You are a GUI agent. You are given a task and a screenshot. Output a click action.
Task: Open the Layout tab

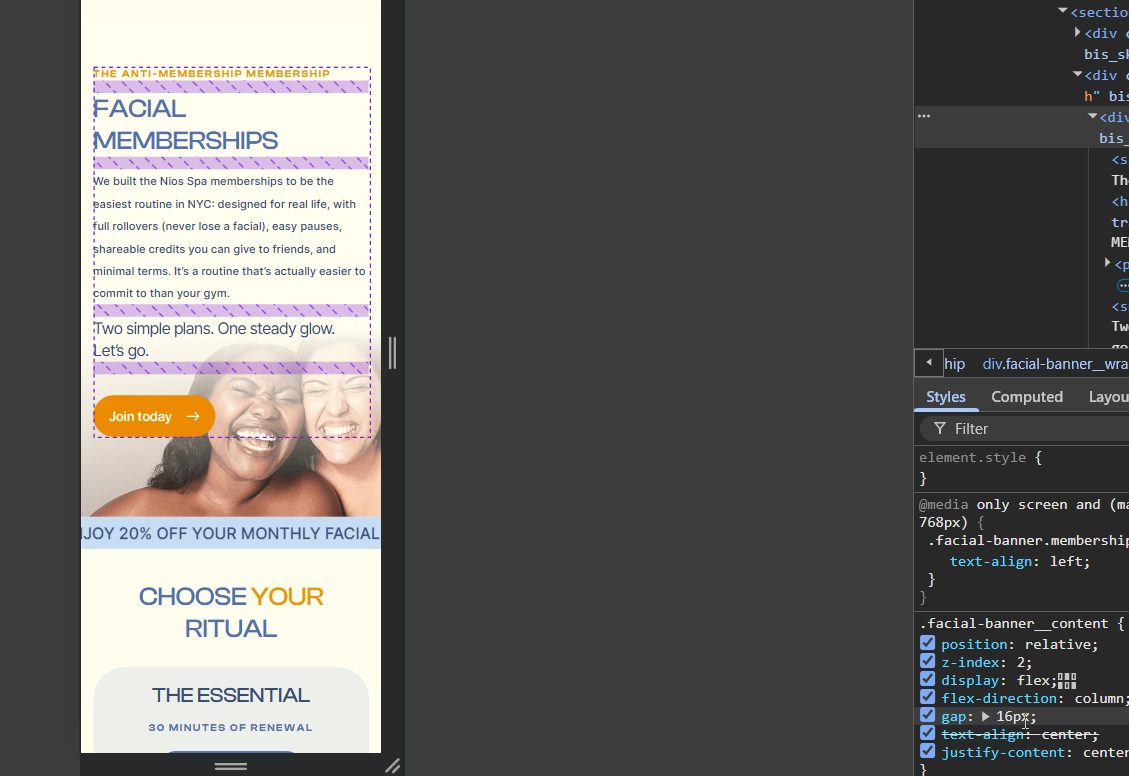pos(1109,397)
